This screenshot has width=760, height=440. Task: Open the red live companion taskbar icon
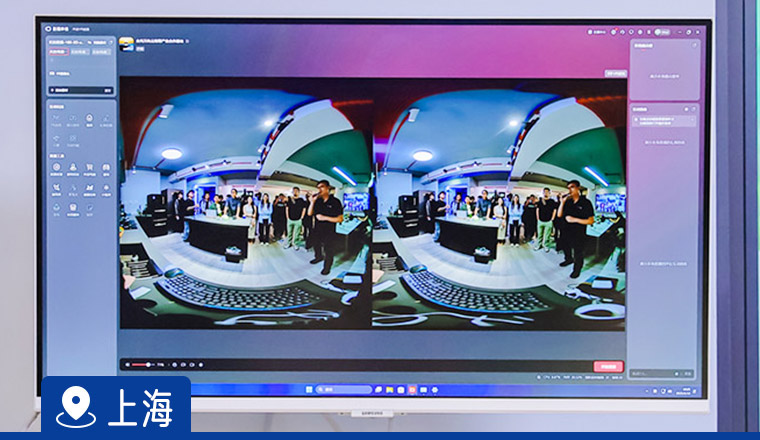(x=412, y=390)
